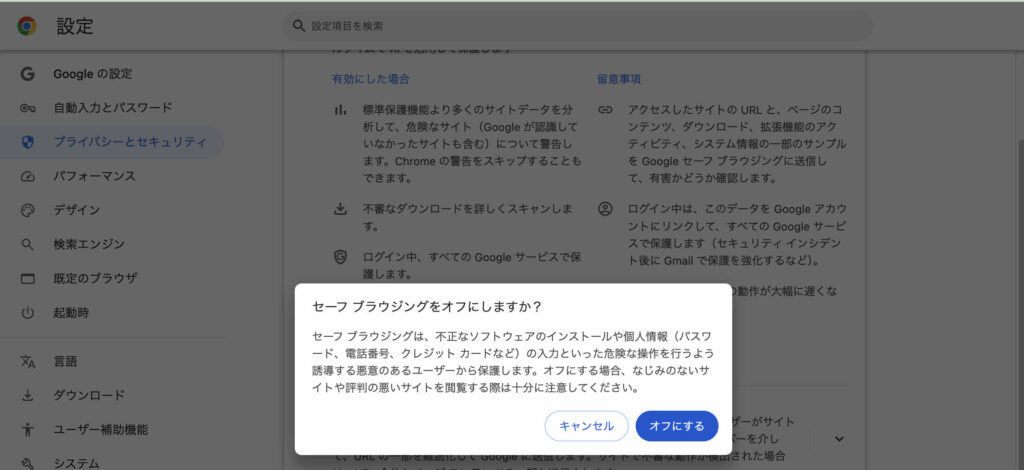1024x470 pixels.
Task: Click the palette design icon
Action: click(x=27, y=210)
